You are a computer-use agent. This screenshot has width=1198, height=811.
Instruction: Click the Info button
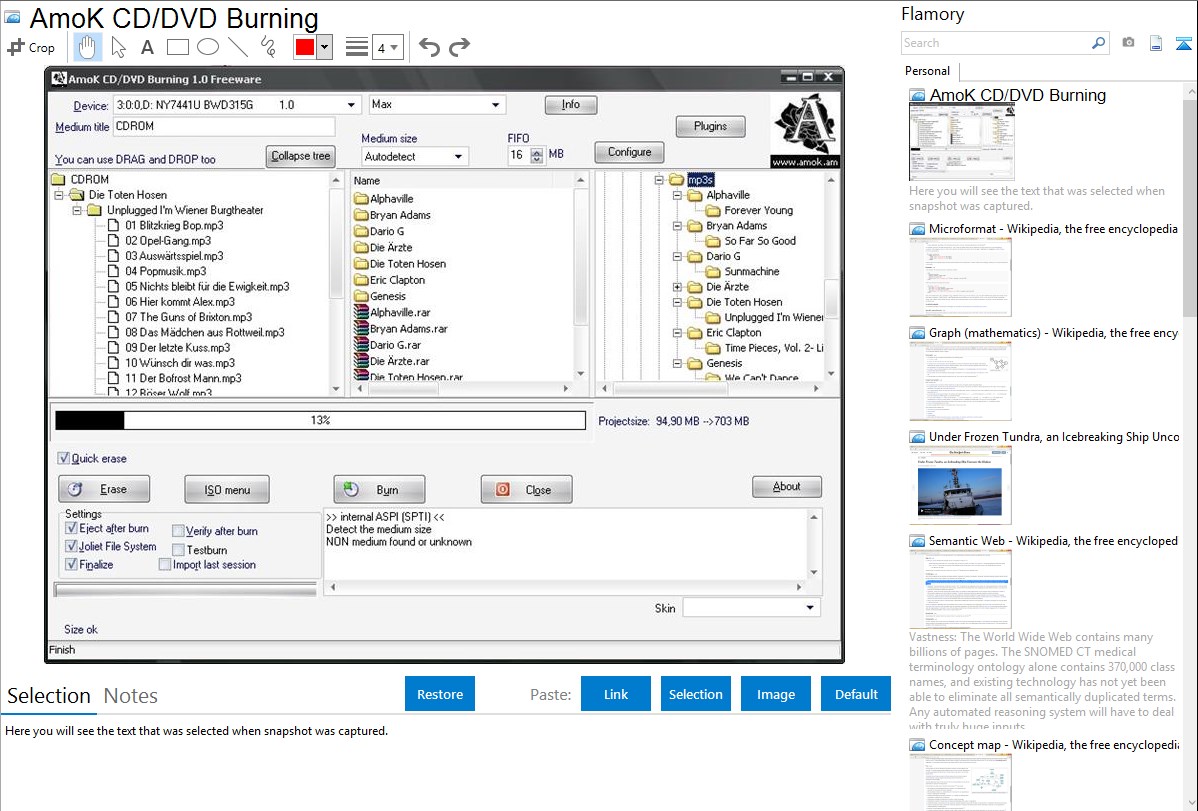point(571,105)
